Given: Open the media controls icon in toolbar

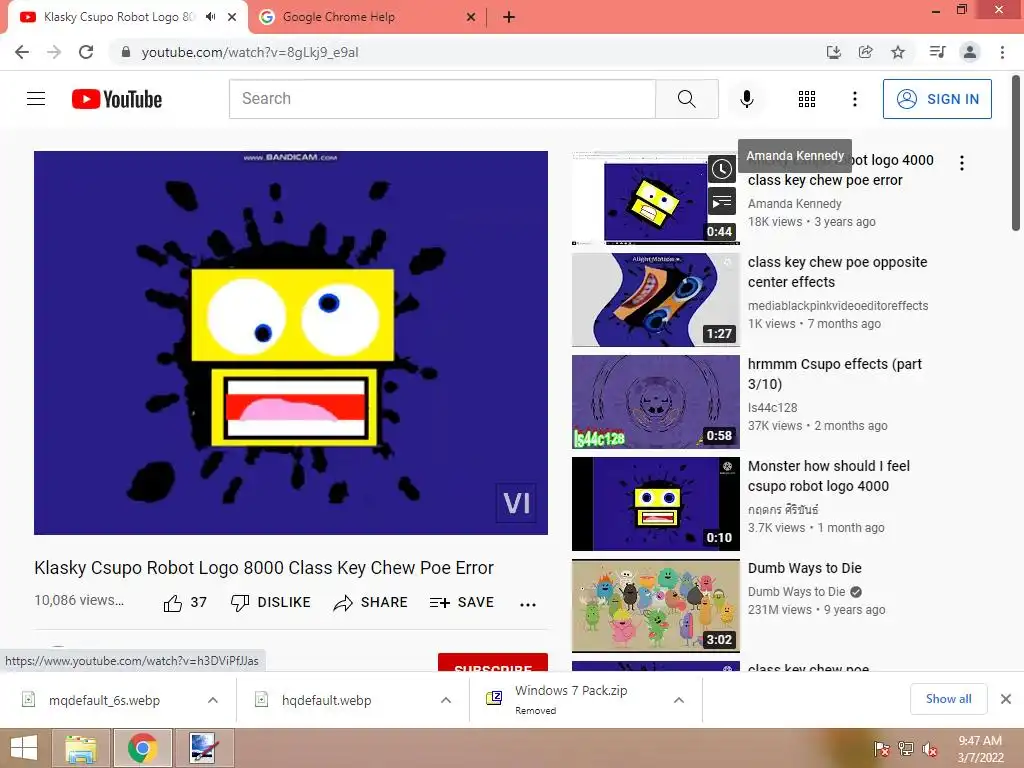Looking at the screenshot, I should pos(937,52).
